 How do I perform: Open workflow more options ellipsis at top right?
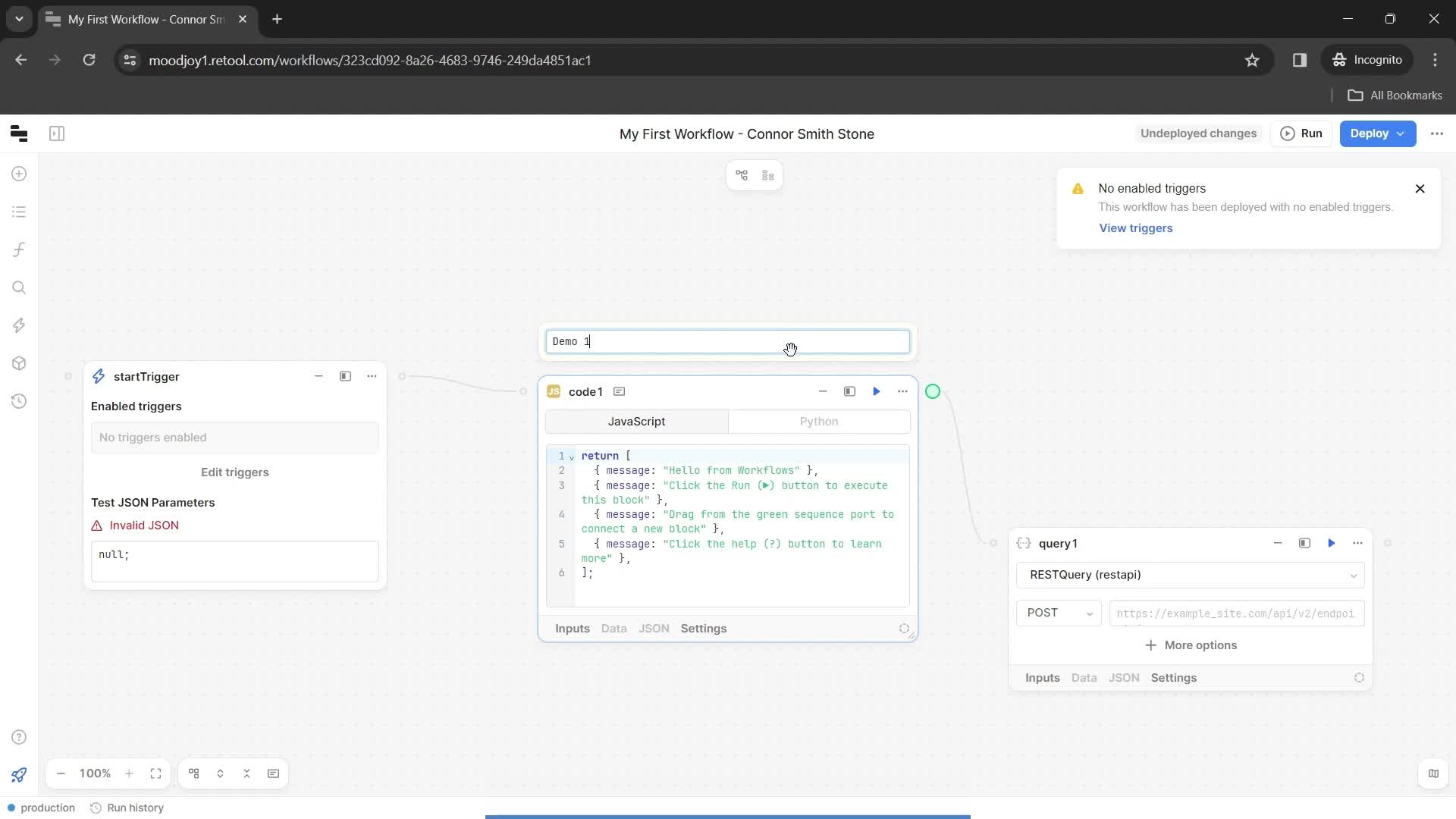[x=1437, y=133]
